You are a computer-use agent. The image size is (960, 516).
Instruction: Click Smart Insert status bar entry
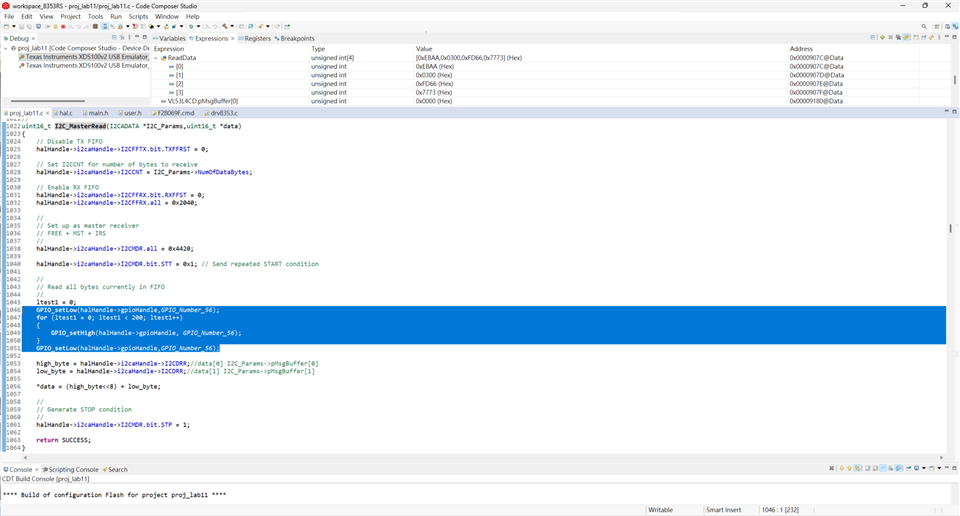tap(724, 510)
